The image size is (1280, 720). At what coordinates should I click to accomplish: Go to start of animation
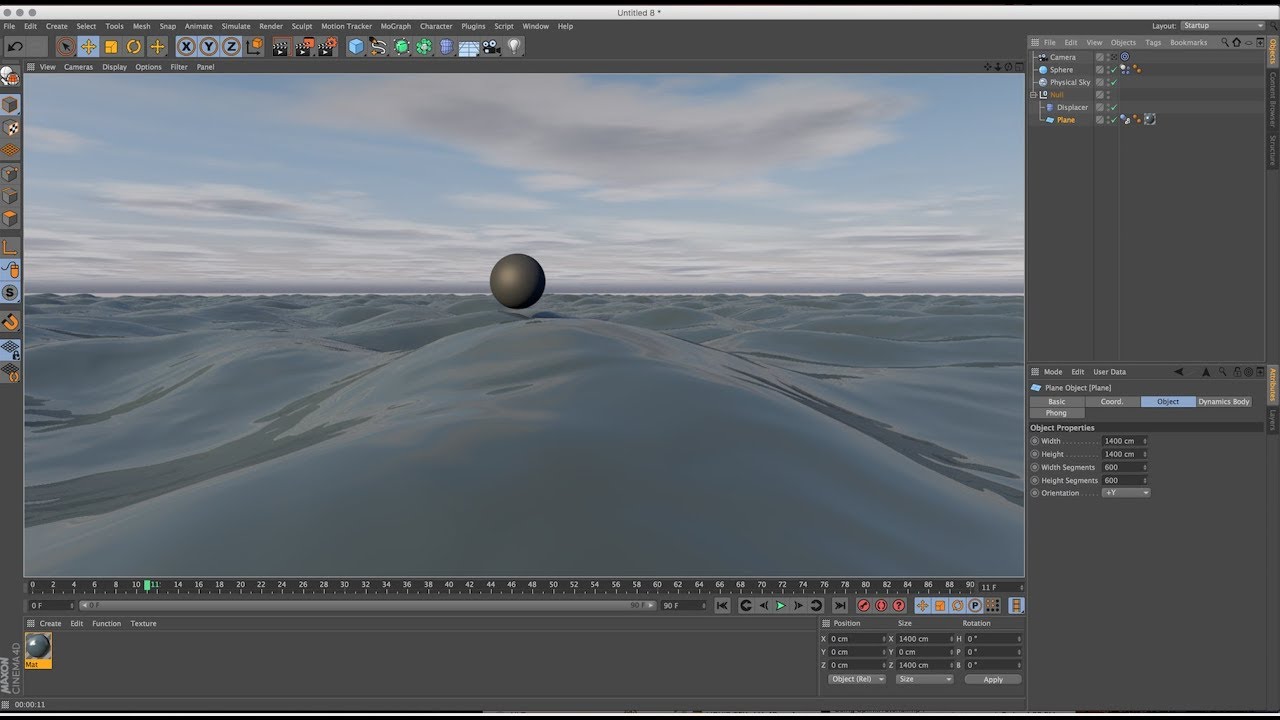pyautogui.click(x=722, y=606)
